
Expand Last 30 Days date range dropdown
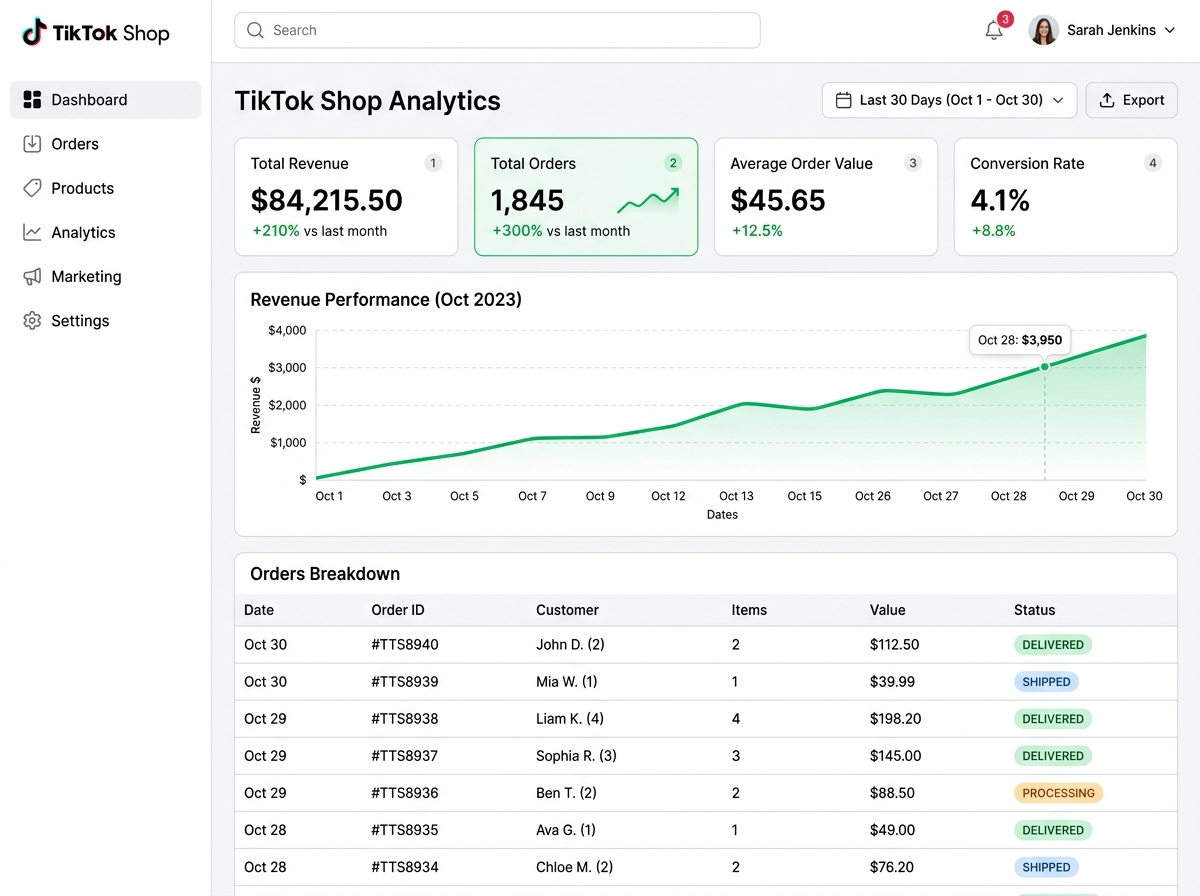(949, 100)
